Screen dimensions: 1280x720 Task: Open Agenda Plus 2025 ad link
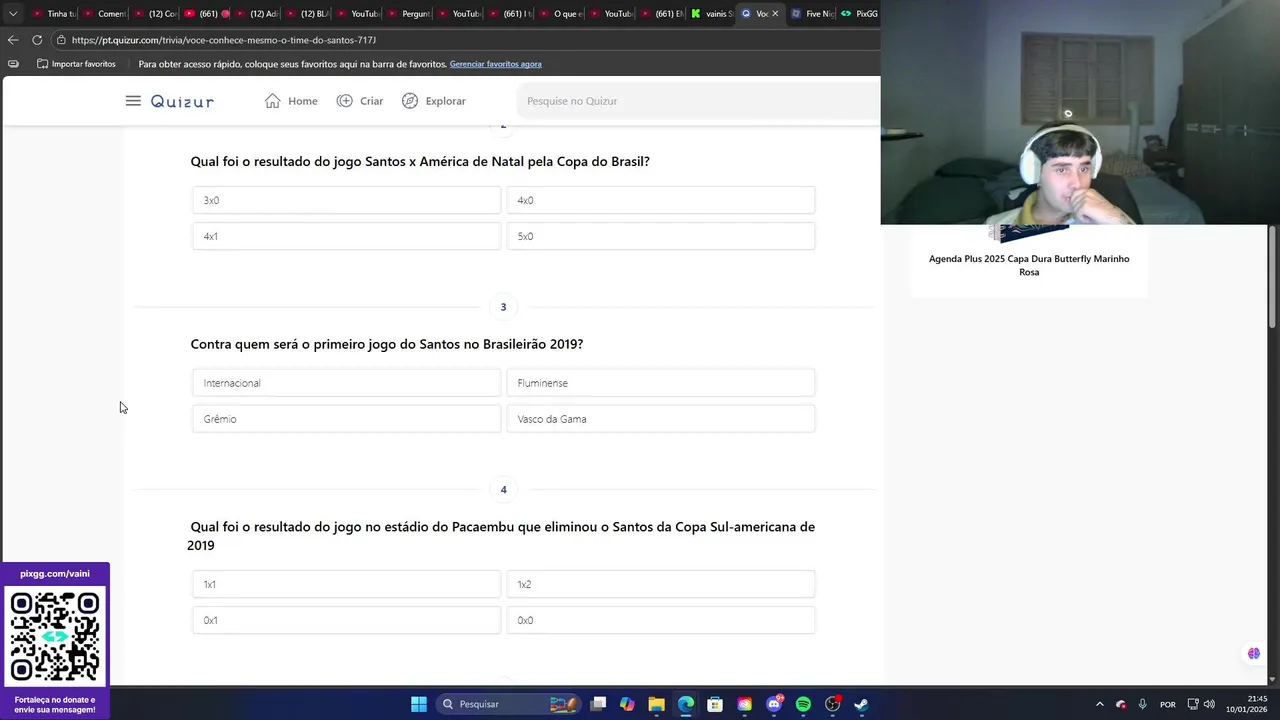1029,265
